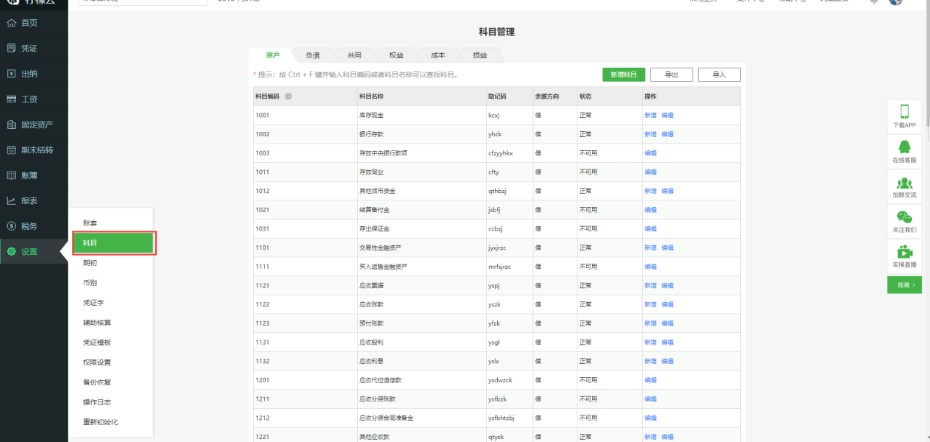Viewport: 930px width, 442px height.
Task: Select subject code cell 1123
Action: click(305, 323)
